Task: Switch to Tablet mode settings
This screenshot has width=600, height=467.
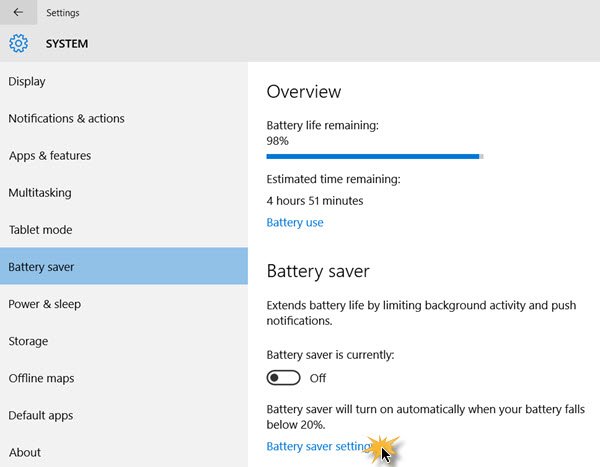Action: coord(40,229)
